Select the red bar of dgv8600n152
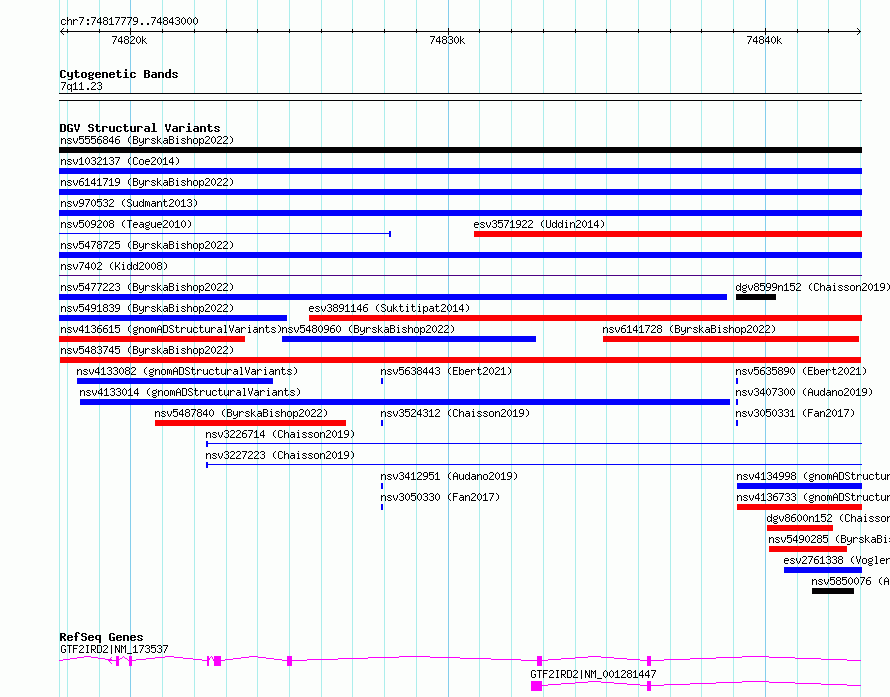This screenshot has height=697, width=890. coord(800,528)
